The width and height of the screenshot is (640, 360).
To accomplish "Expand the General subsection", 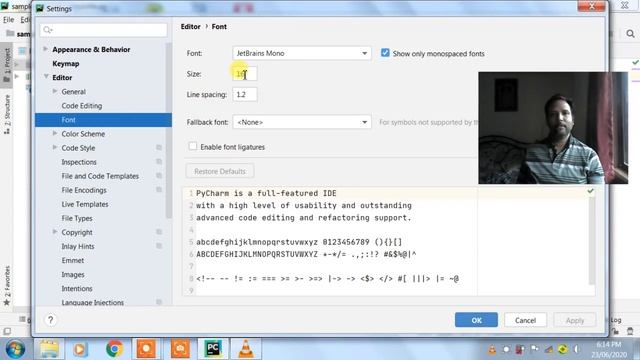I will click(55, 91).
